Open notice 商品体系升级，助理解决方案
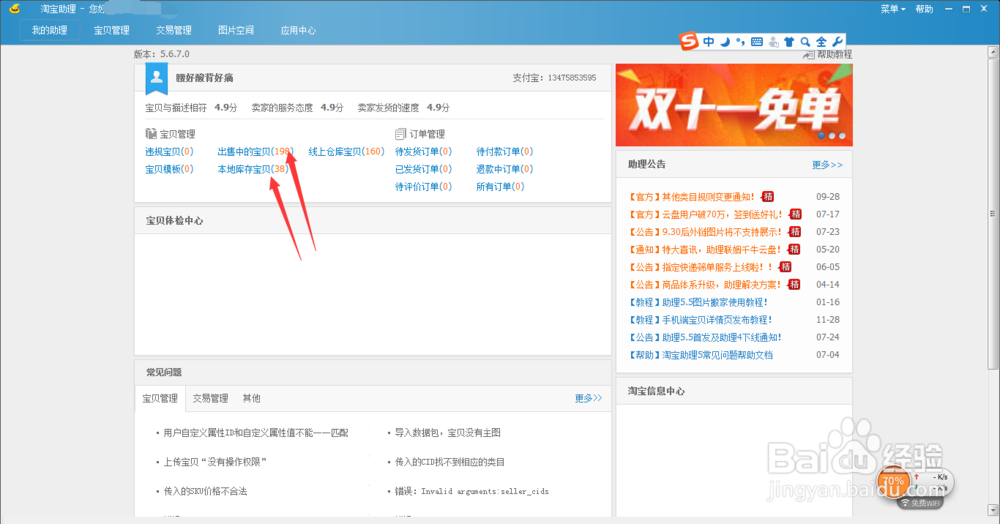 tap(705, 285)
